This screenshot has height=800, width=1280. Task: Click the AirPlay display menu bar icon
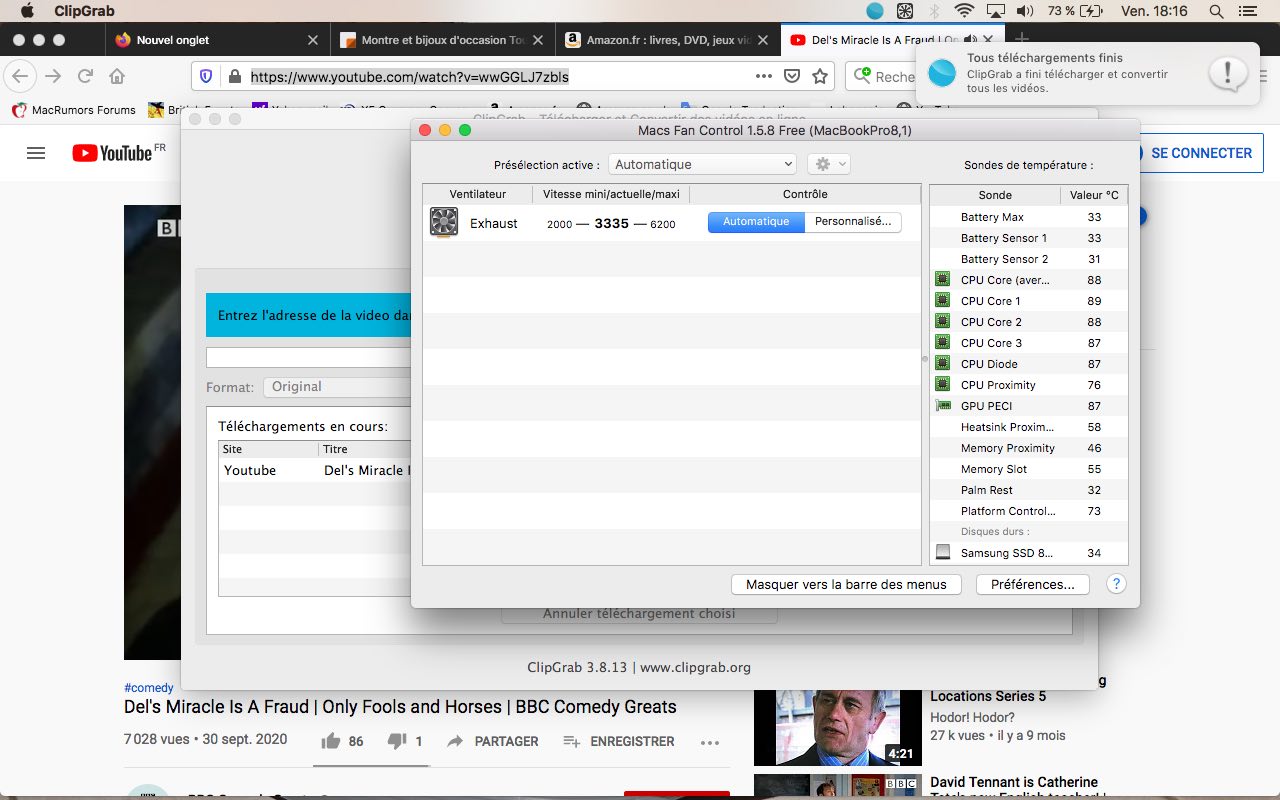[x=995, y=11]
